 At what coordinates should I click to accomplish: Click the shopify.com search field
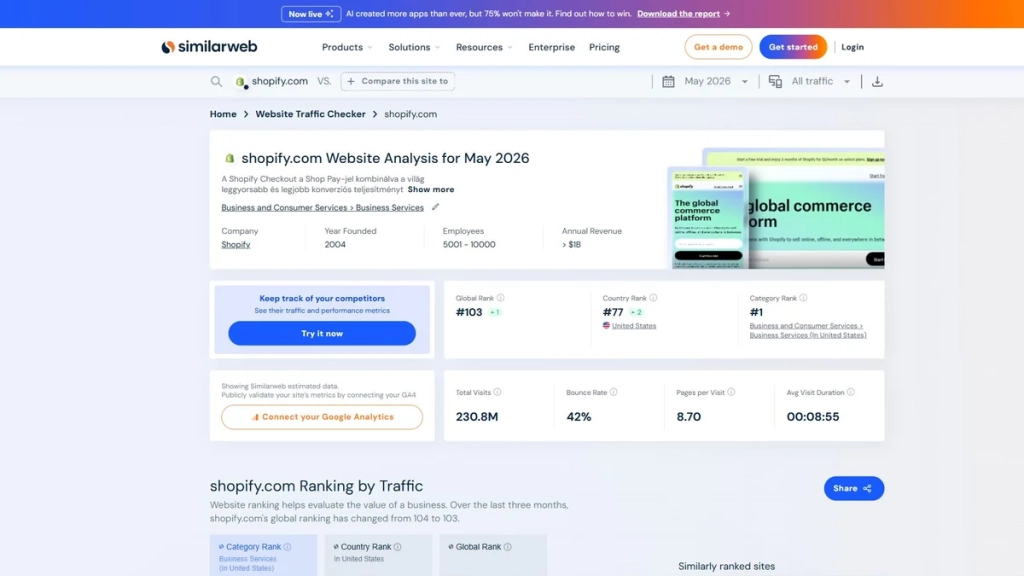(280, 82)
